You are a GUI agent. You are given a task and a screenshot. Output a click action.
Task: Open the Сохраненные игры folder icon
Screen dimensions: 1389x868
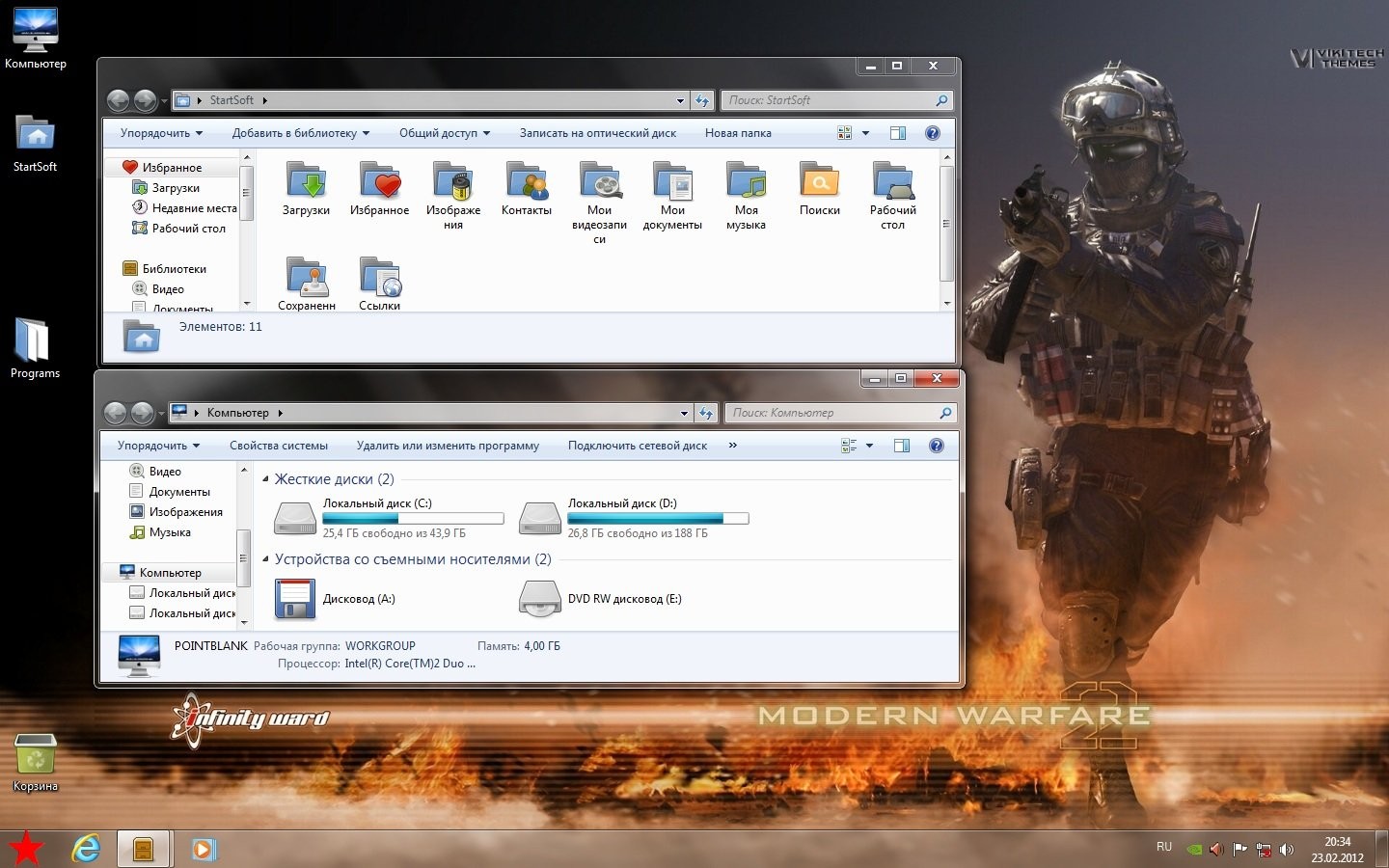tap(307, 277)
